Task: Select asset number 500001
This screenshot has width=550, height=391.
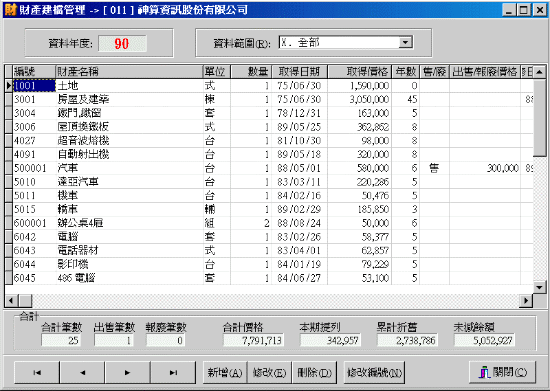Action: click(x=34, y=168)
